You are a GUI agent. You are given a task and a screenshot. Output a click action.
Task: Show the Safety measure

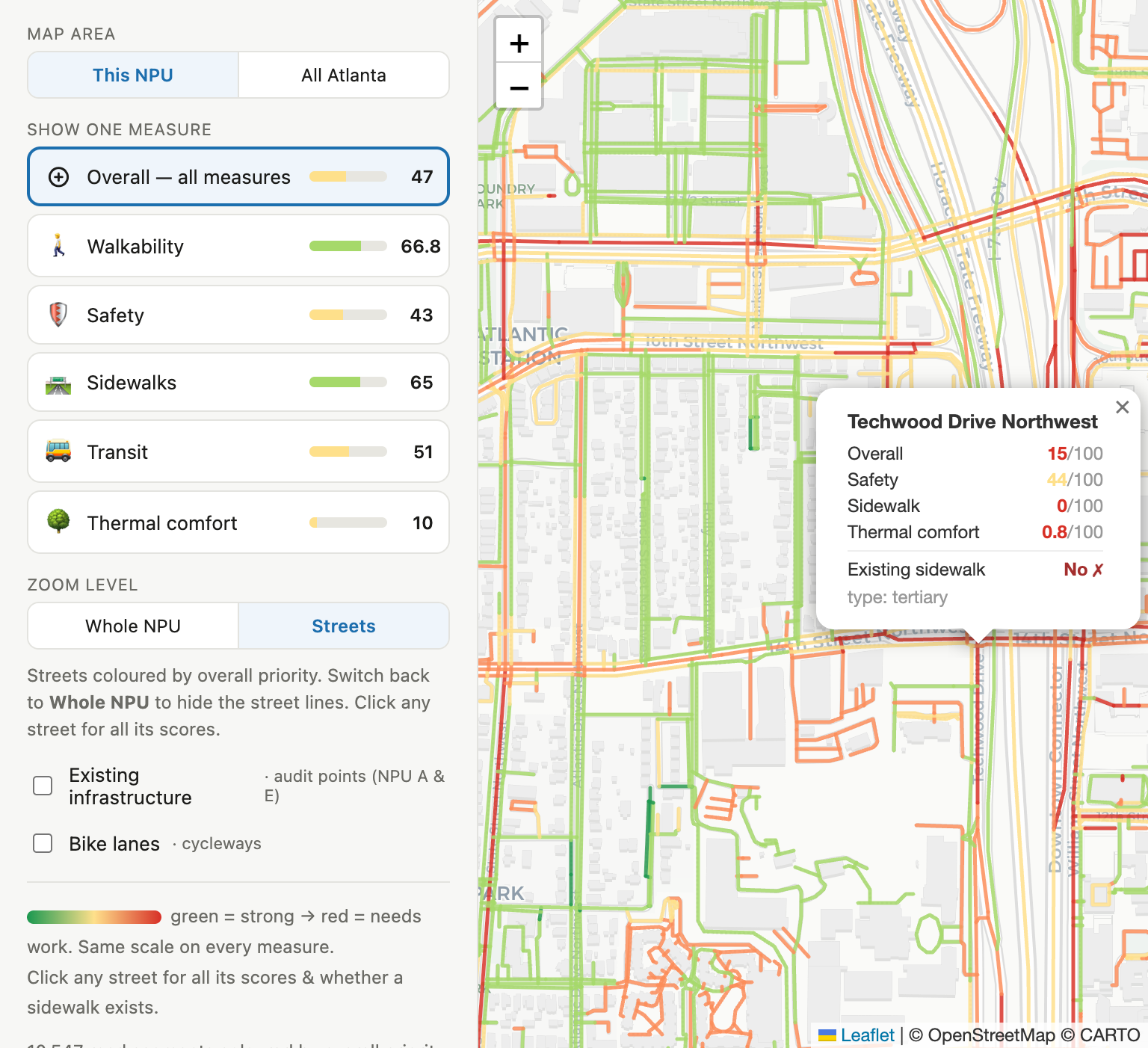point(238,315)
